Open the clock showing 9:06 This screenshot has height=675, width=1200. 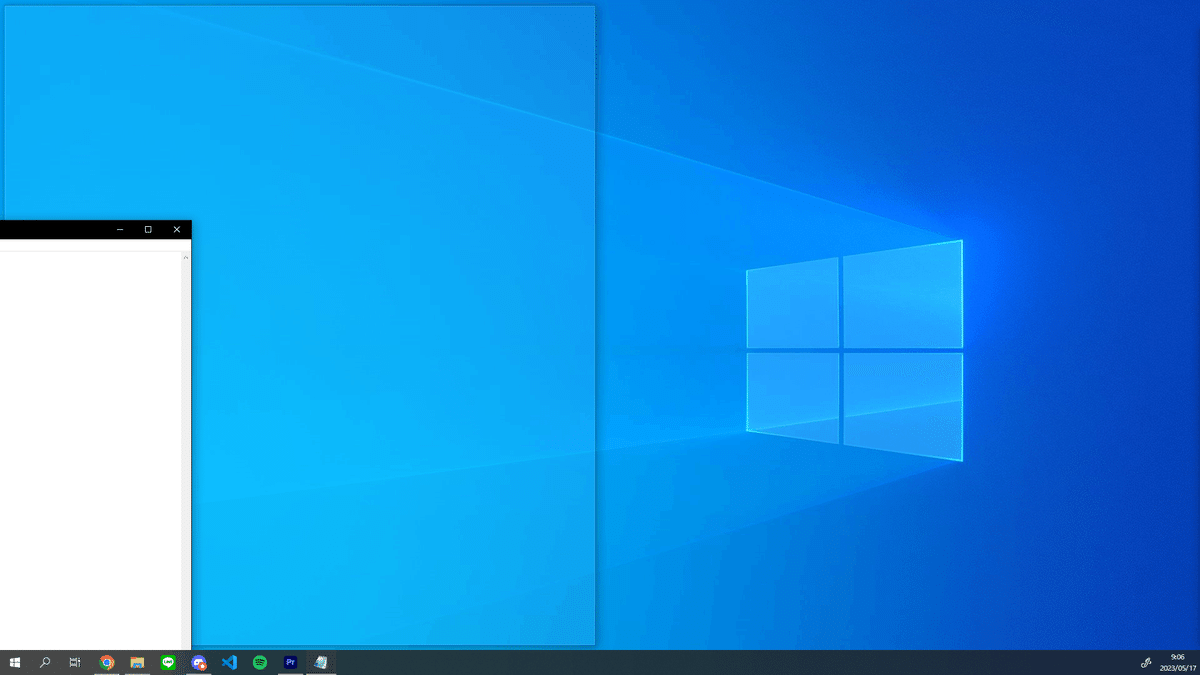(1178, 662)
